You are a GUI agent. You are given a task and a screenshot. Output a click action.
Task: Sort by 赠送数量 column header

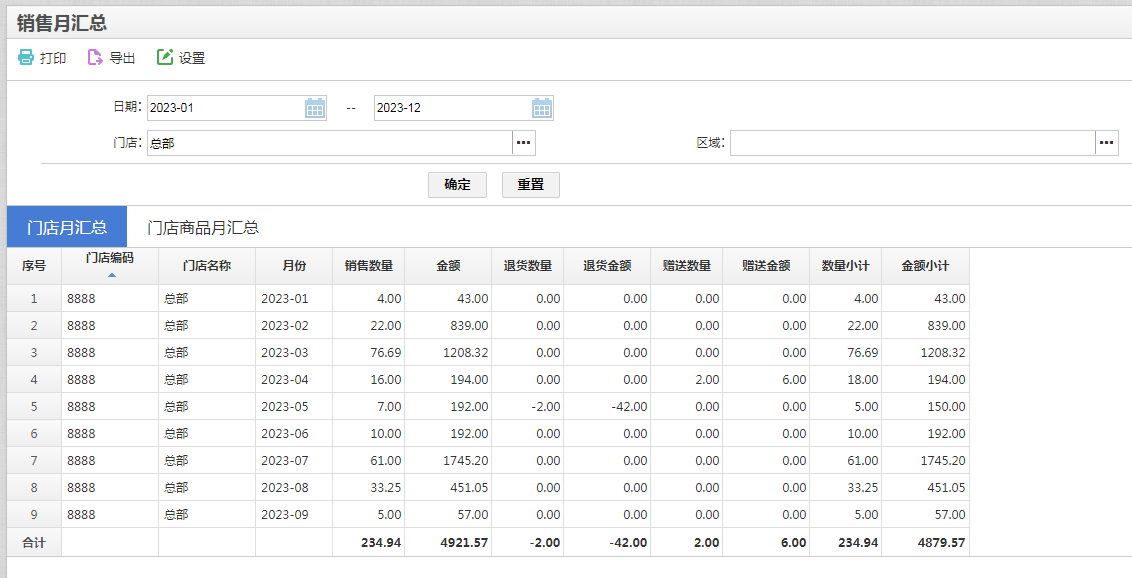(x=687, y=266)
